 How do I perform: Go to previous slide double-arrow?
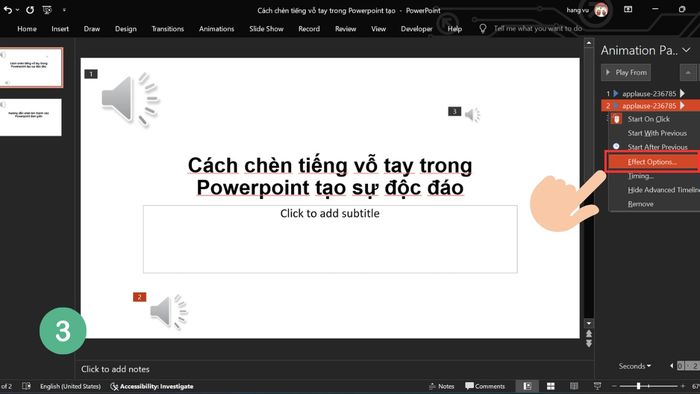[x=588, y=334]
